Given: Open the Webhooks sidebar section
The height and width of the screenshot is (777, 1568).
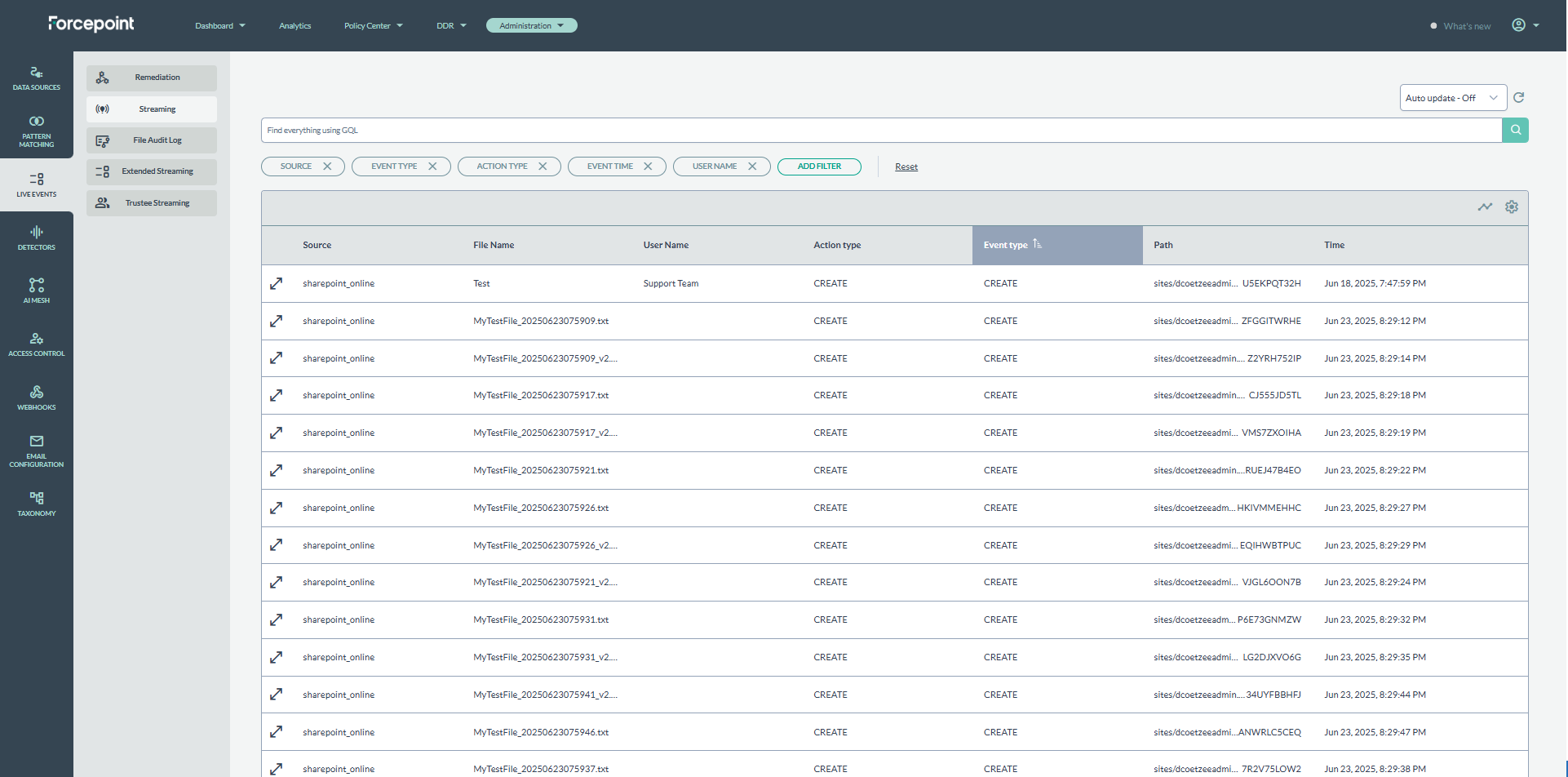Looking at the screenshot, I should [36, 397].
